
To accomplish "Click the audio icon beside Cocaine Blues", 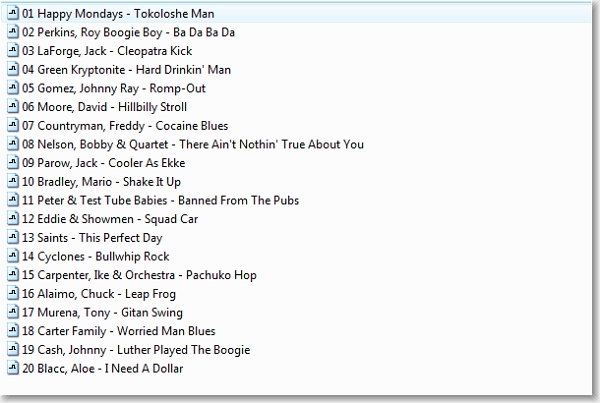I will click(x=13, y=126).
